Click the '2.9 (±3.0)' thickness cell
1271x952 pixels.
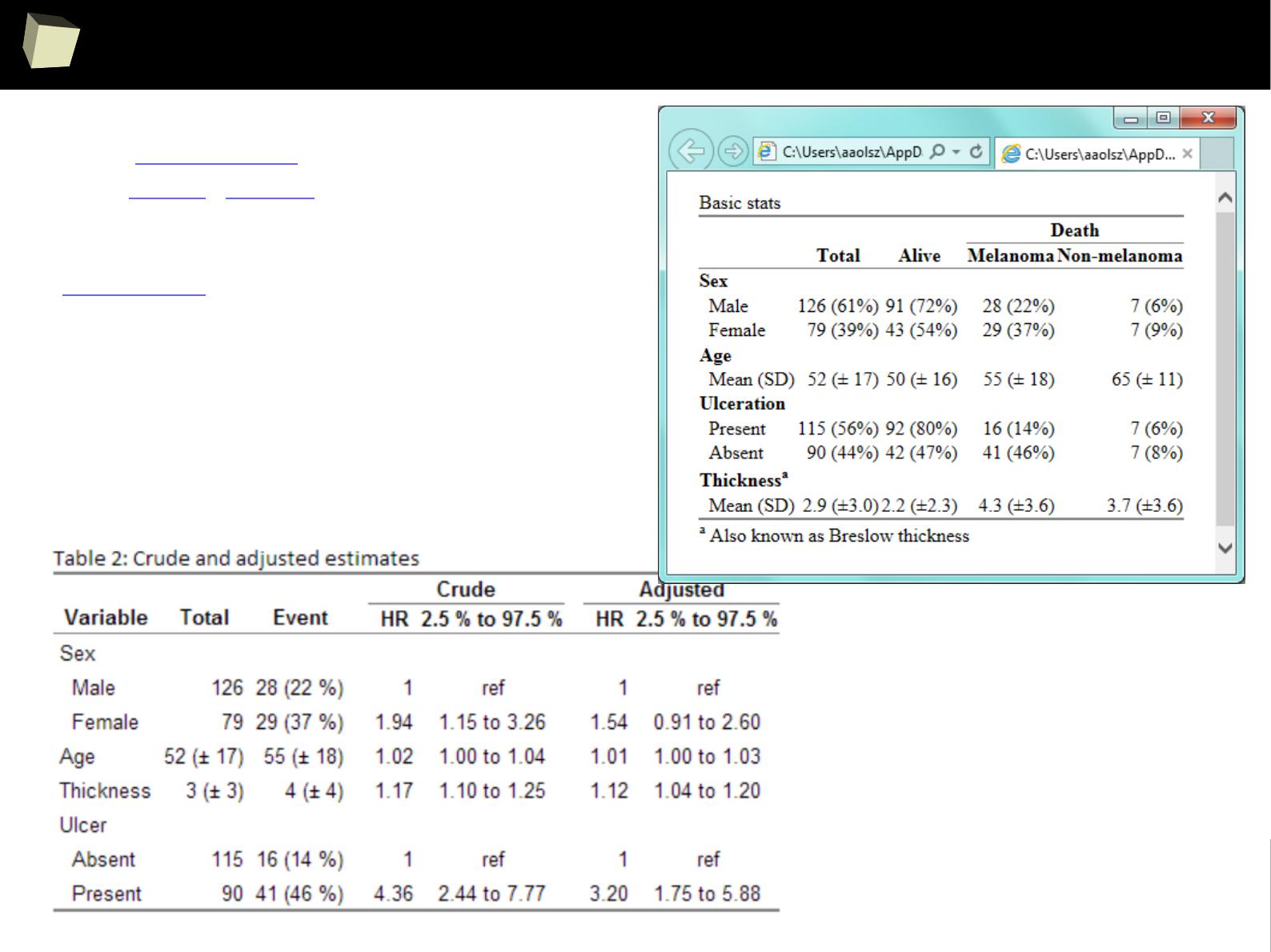point(840,506)
